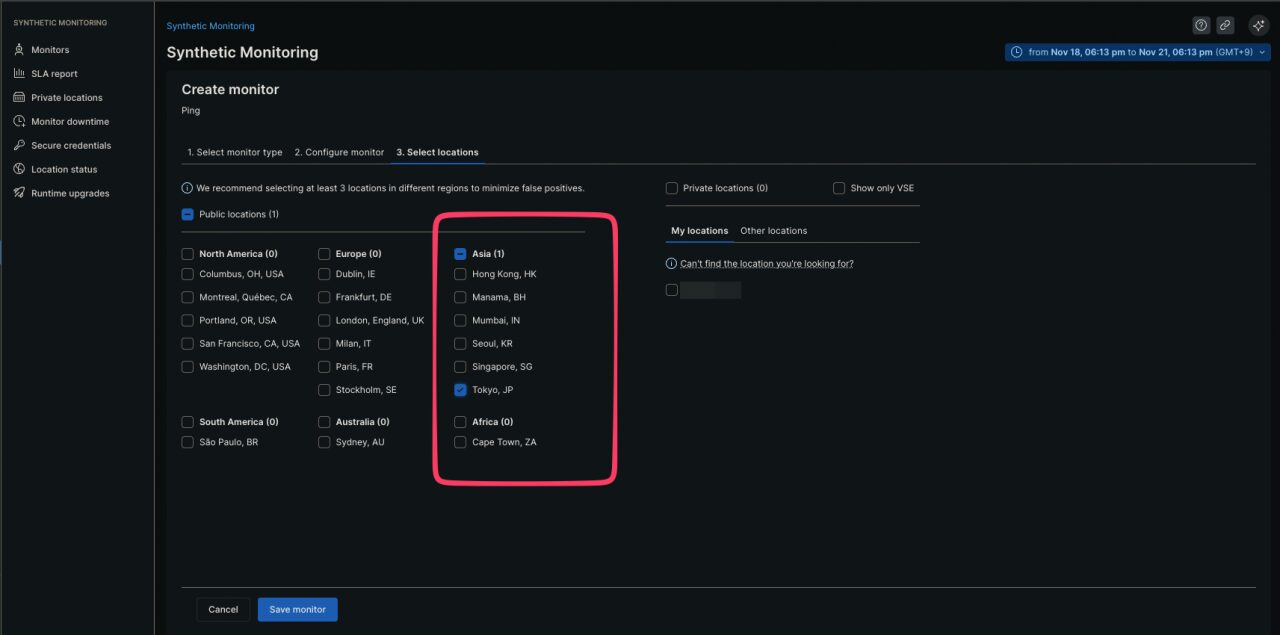Open the time range picker dropdown
Screen dimensions: 1280x635
click(x=1137, y=52)
